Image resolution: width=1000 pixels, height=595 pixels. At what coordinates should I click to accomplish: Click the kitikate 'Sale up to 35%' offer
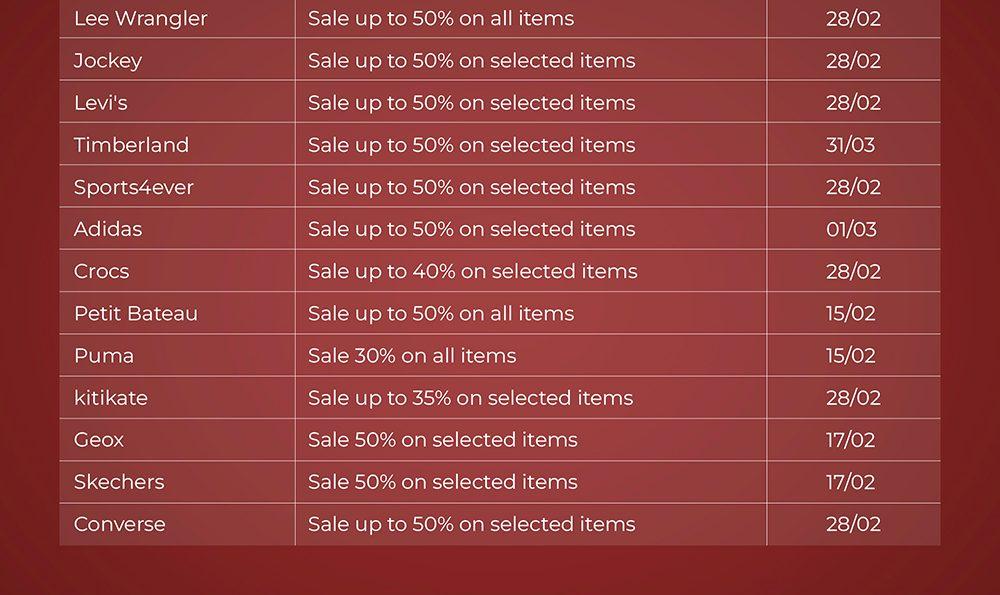pyautogui.click(x=470, y=397)
